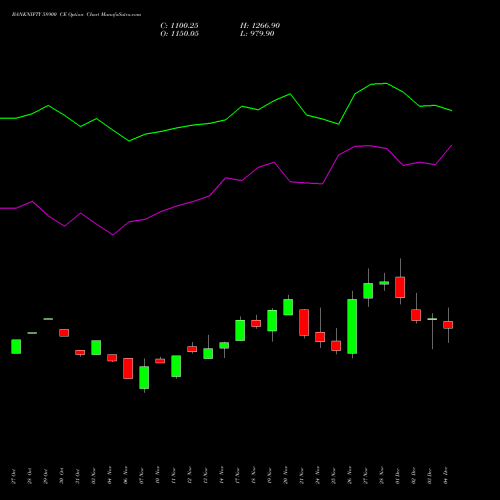Image resolution: width=500 pixels, height=500 pixels.
Task: Click the red candle on 21 Nov
Action: click(304, 322)
